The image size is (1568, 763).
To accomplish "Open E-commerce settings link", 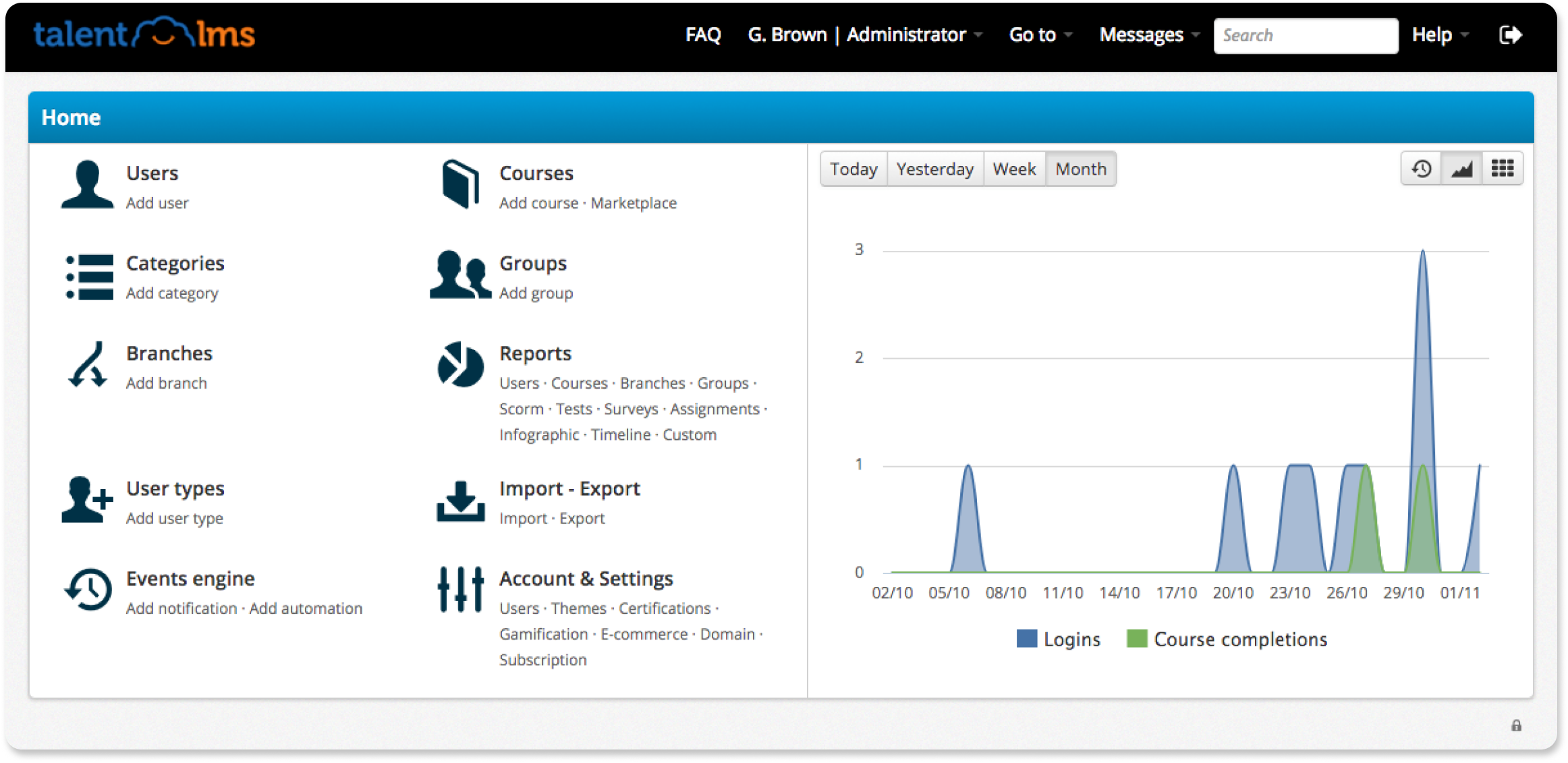I will pyautogui.click(x=644, y=635).
